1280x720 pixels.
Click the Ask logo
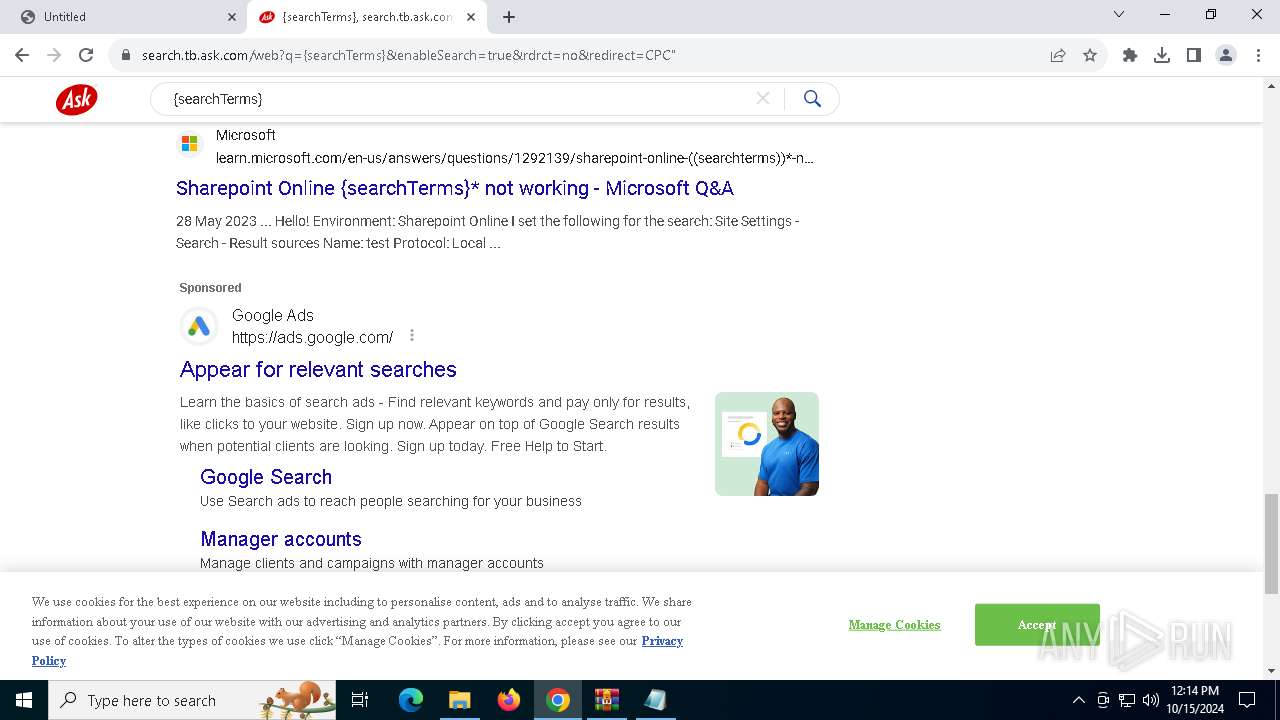76,99
